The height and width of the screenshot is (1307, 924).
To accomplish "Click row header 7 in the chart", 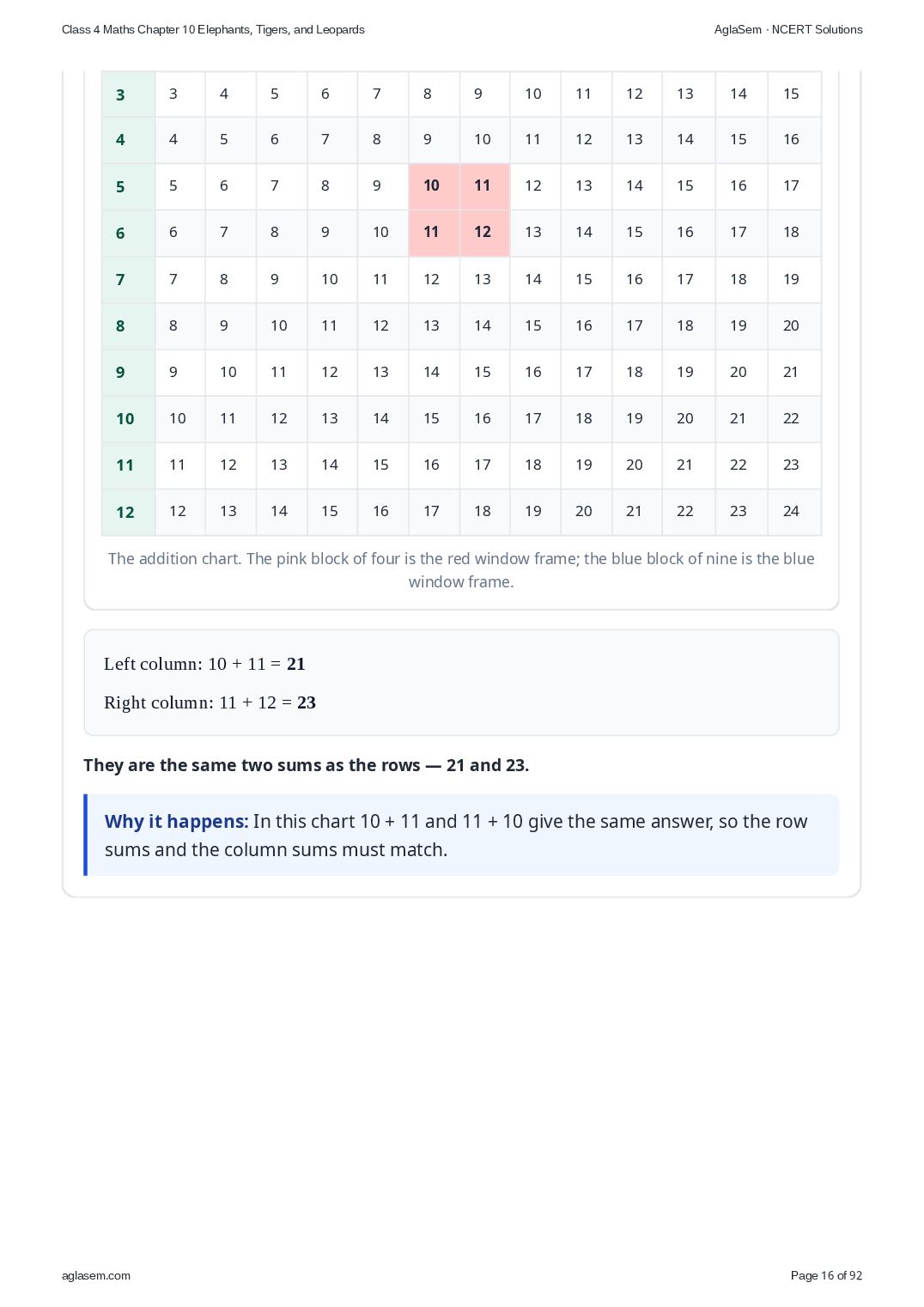I will click(x=128, y=280).
